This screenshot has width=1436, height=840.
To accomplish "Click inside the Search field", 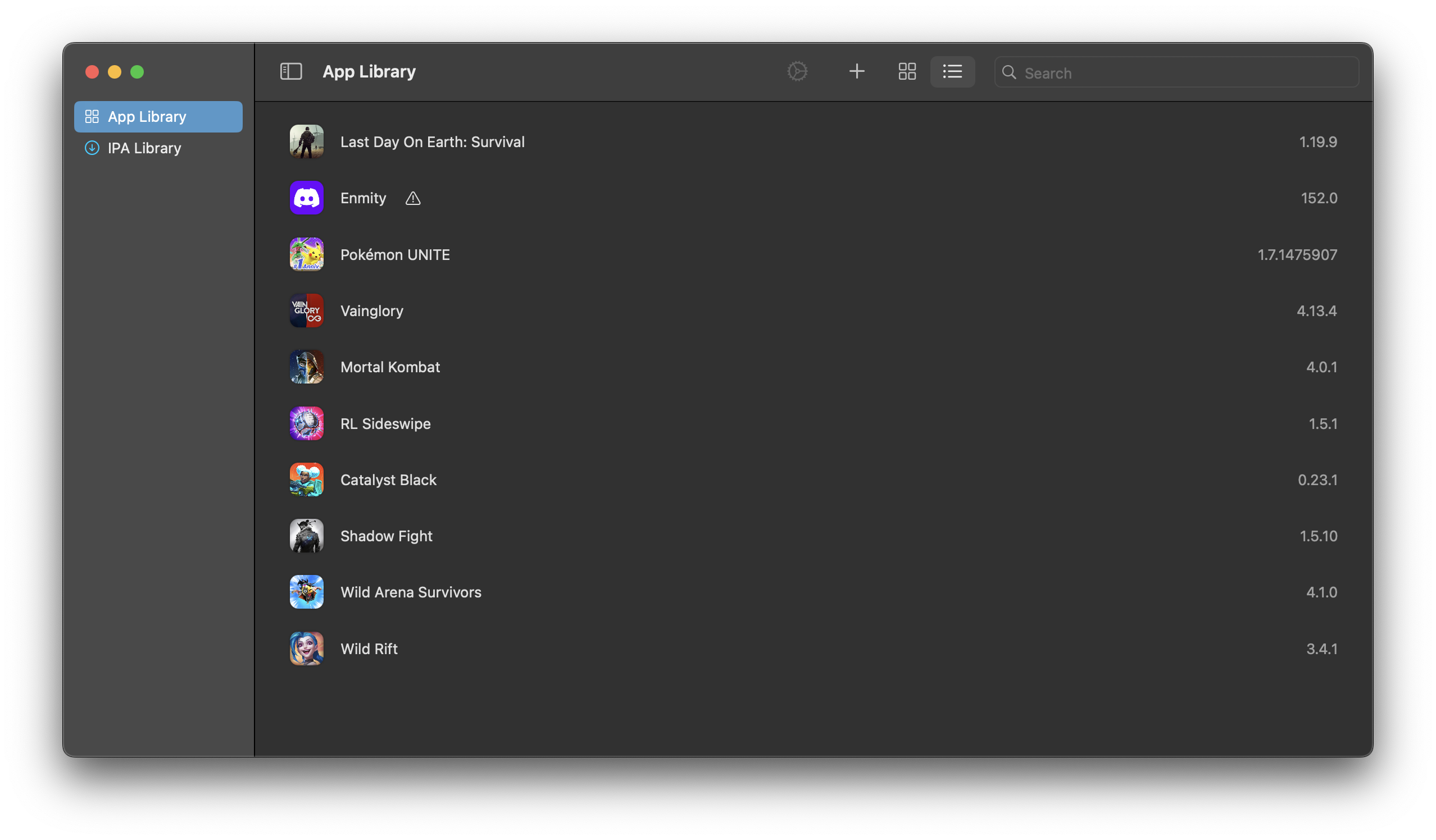I will 1175,72.
